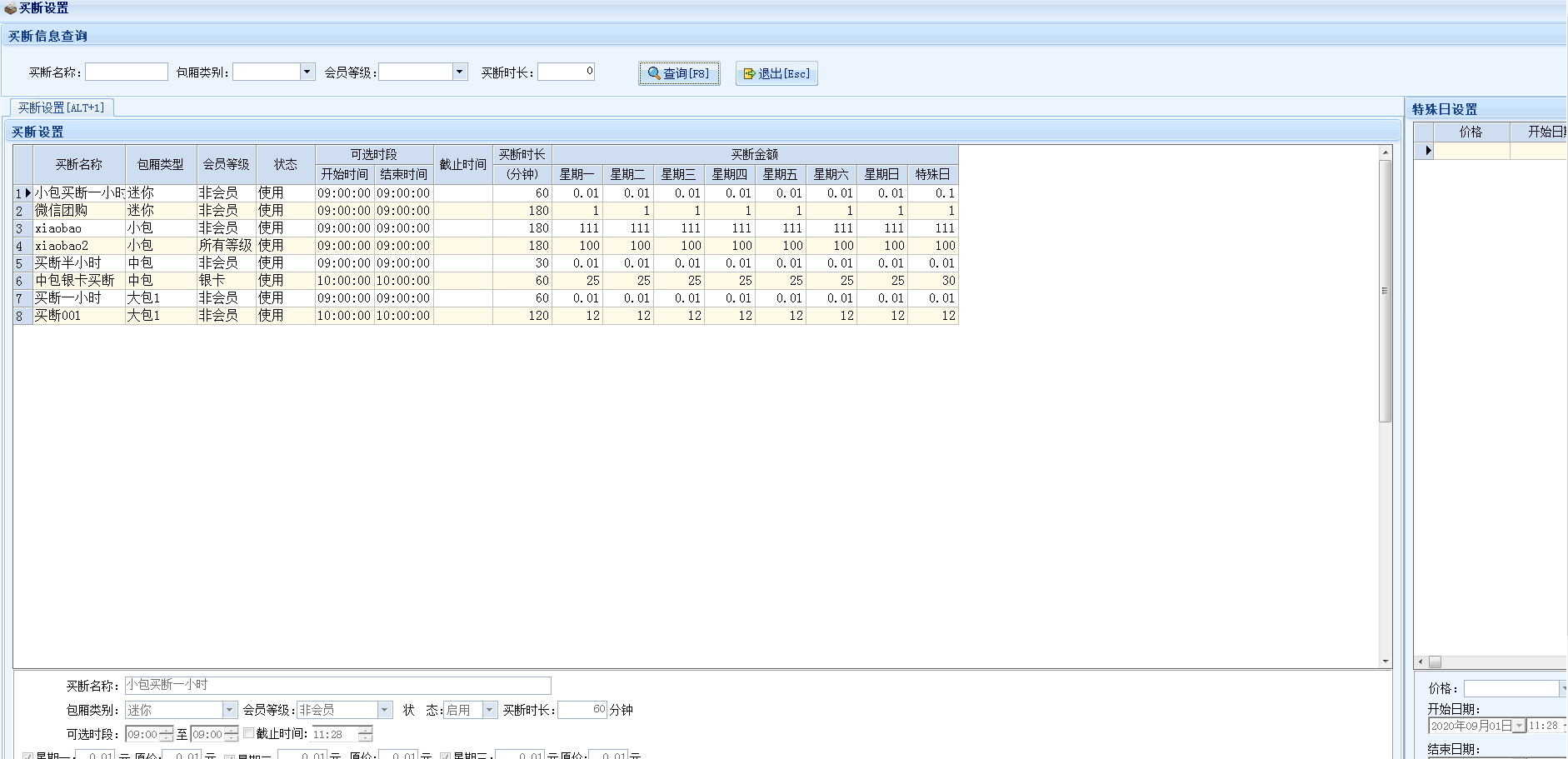The width and height of the screenshot is (1568, 759).
Task: Expand the 状态 dropdown showing 启用
Action: click(490, 710)
